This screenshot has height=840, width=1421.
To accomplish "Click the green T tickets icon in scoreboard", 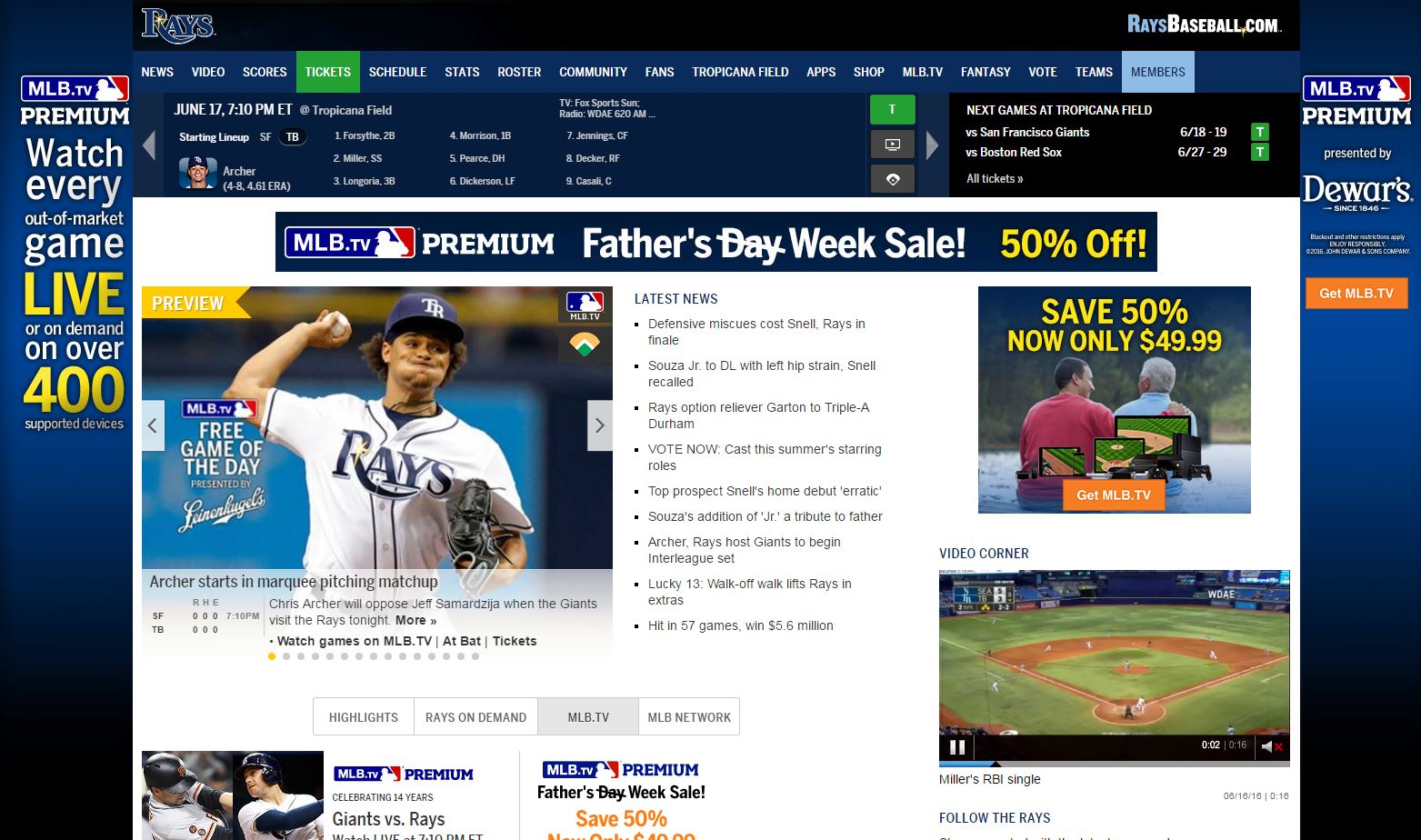I will tap(892, 109).
